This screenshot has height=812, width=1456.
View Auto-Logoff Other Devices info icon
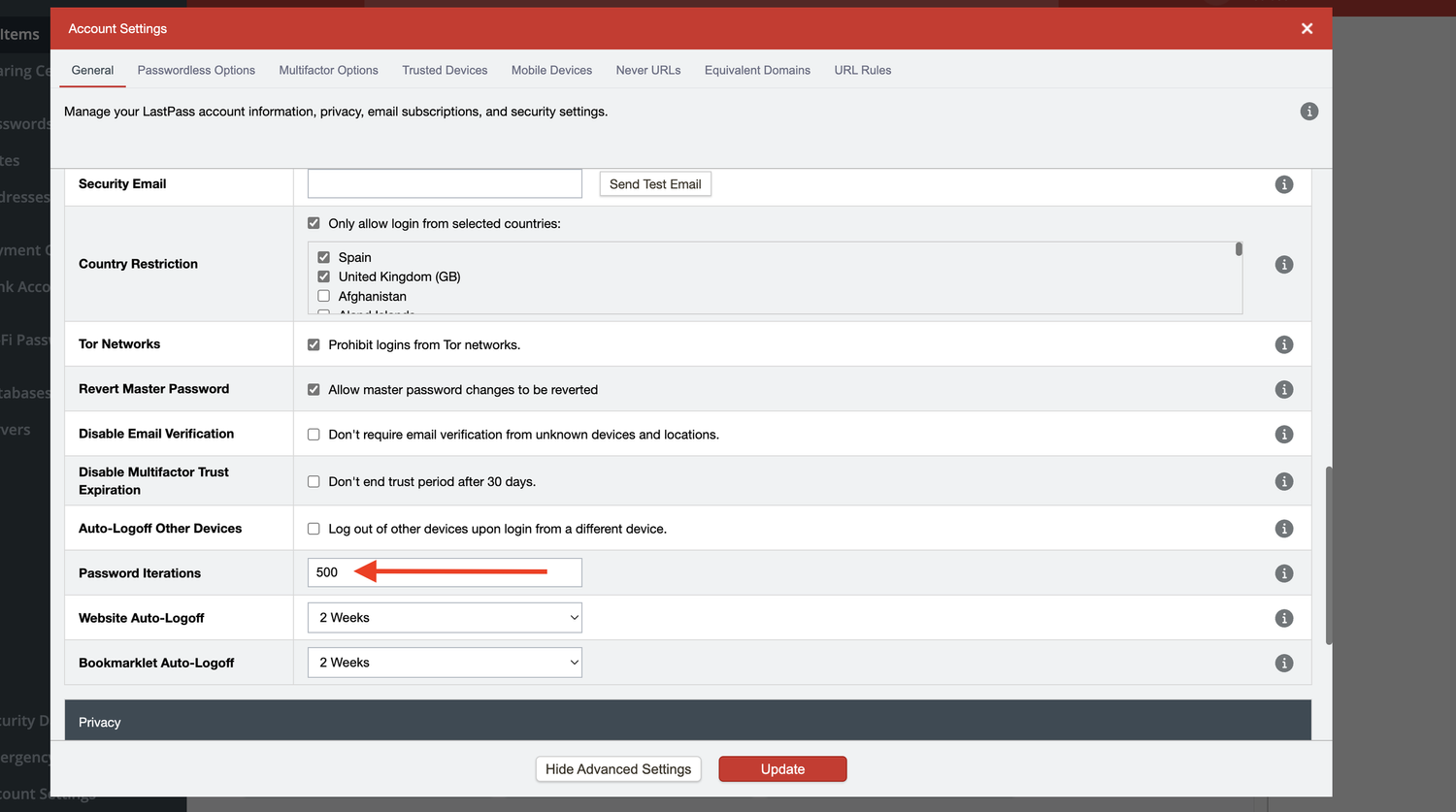click(x=1284, y=528)
